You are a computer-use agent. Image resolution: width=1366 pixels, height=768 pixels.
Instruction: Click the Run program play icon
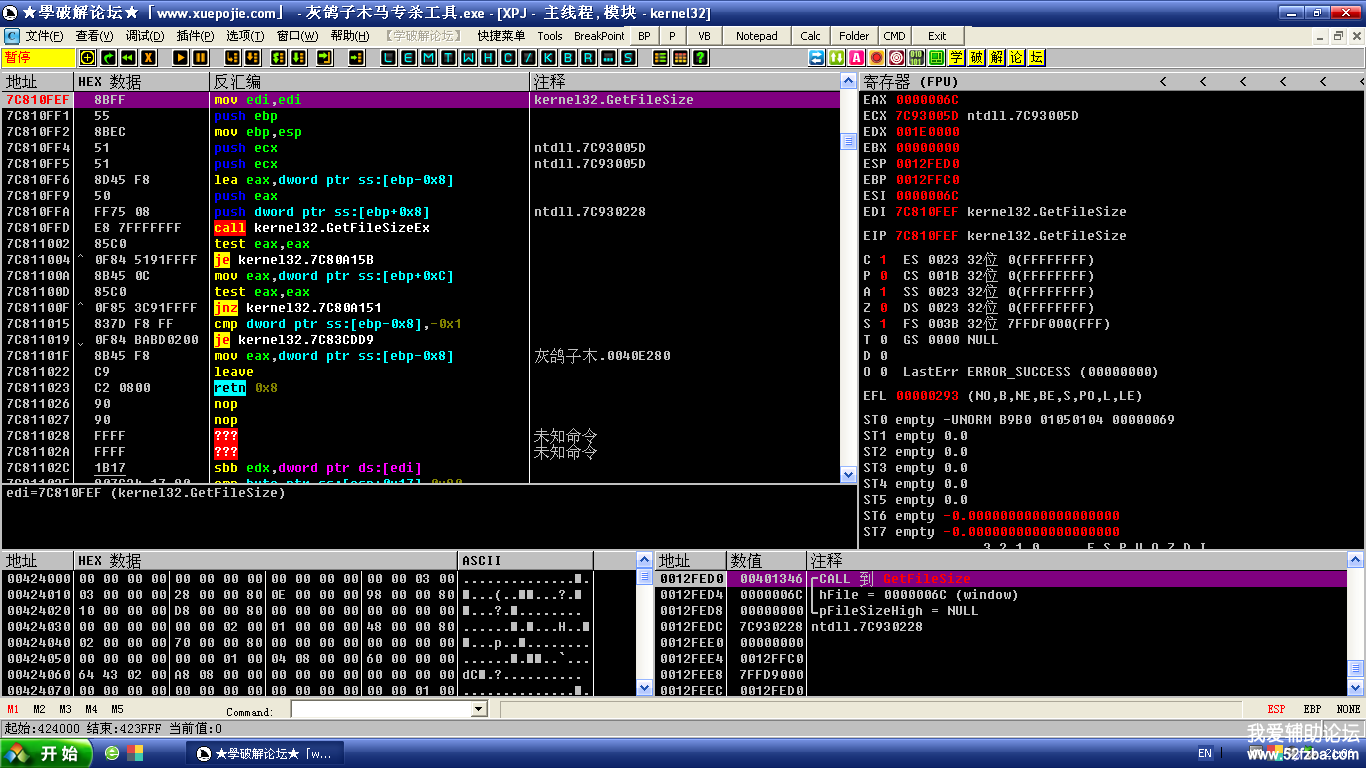click(180, 58)
